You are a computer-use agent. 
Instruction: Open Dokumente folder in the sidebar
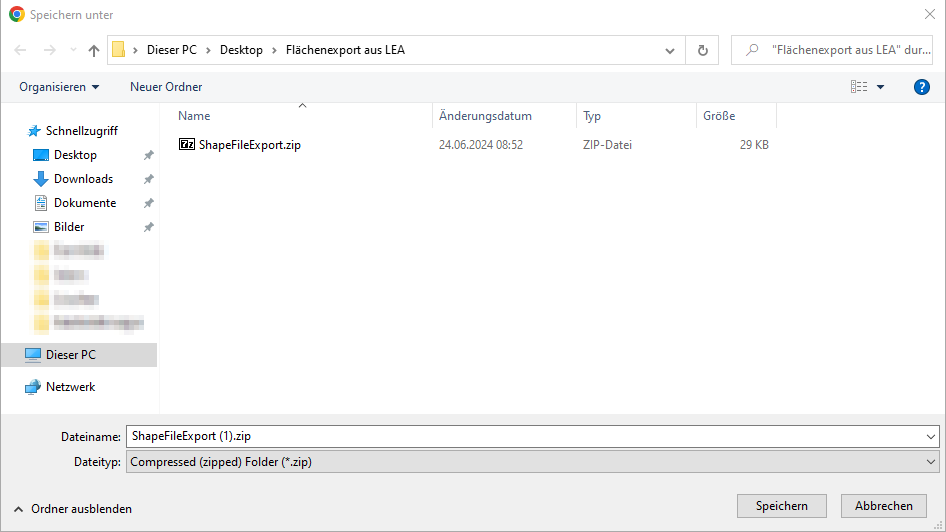84,203
